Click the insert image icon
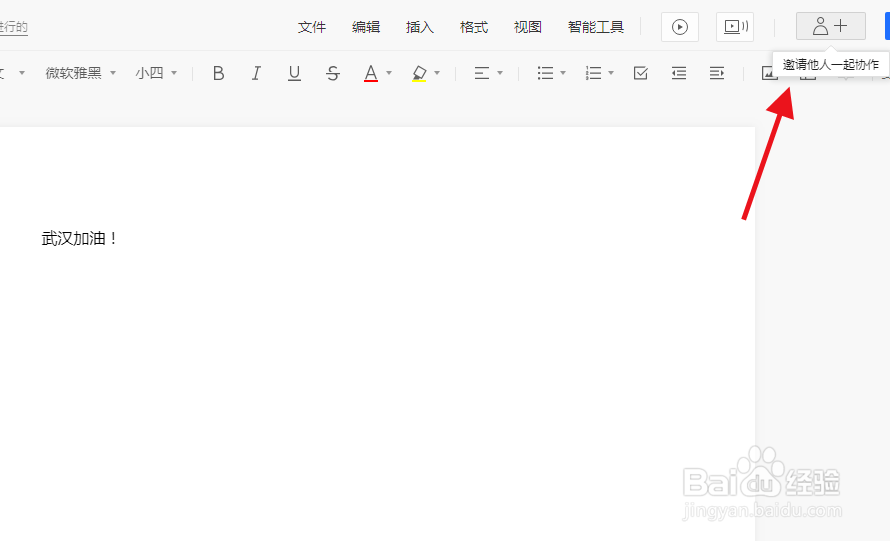Screen dimensions: 890x541 pyautogui.click(x=769, y=74)
